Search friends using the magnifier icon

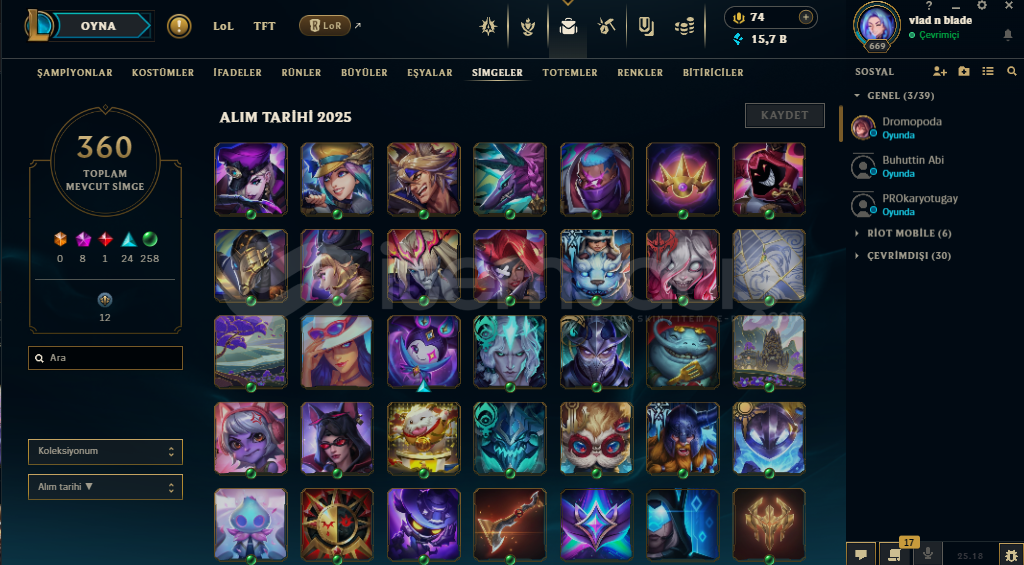coord(1012,71)
